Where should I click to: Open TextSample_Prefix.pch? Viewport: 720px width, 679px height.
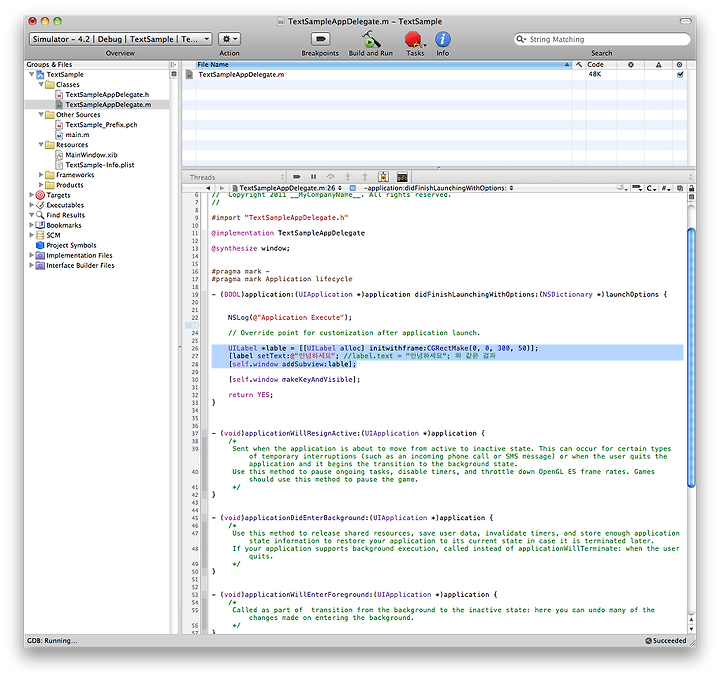(x=101, y=125)
